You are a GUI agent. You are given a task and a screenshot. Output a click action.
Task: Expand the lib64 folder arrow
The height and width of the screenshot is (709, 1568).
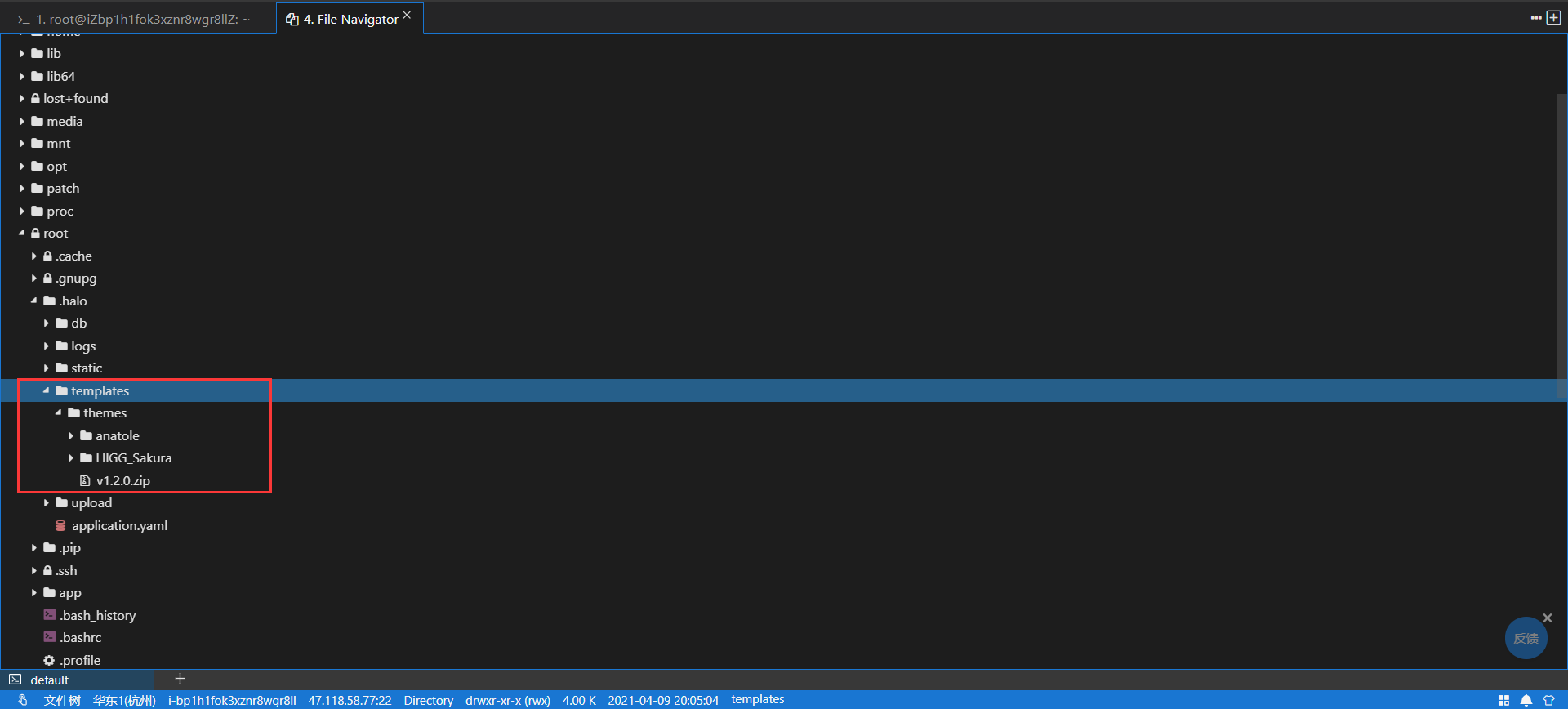click(21, 76)
